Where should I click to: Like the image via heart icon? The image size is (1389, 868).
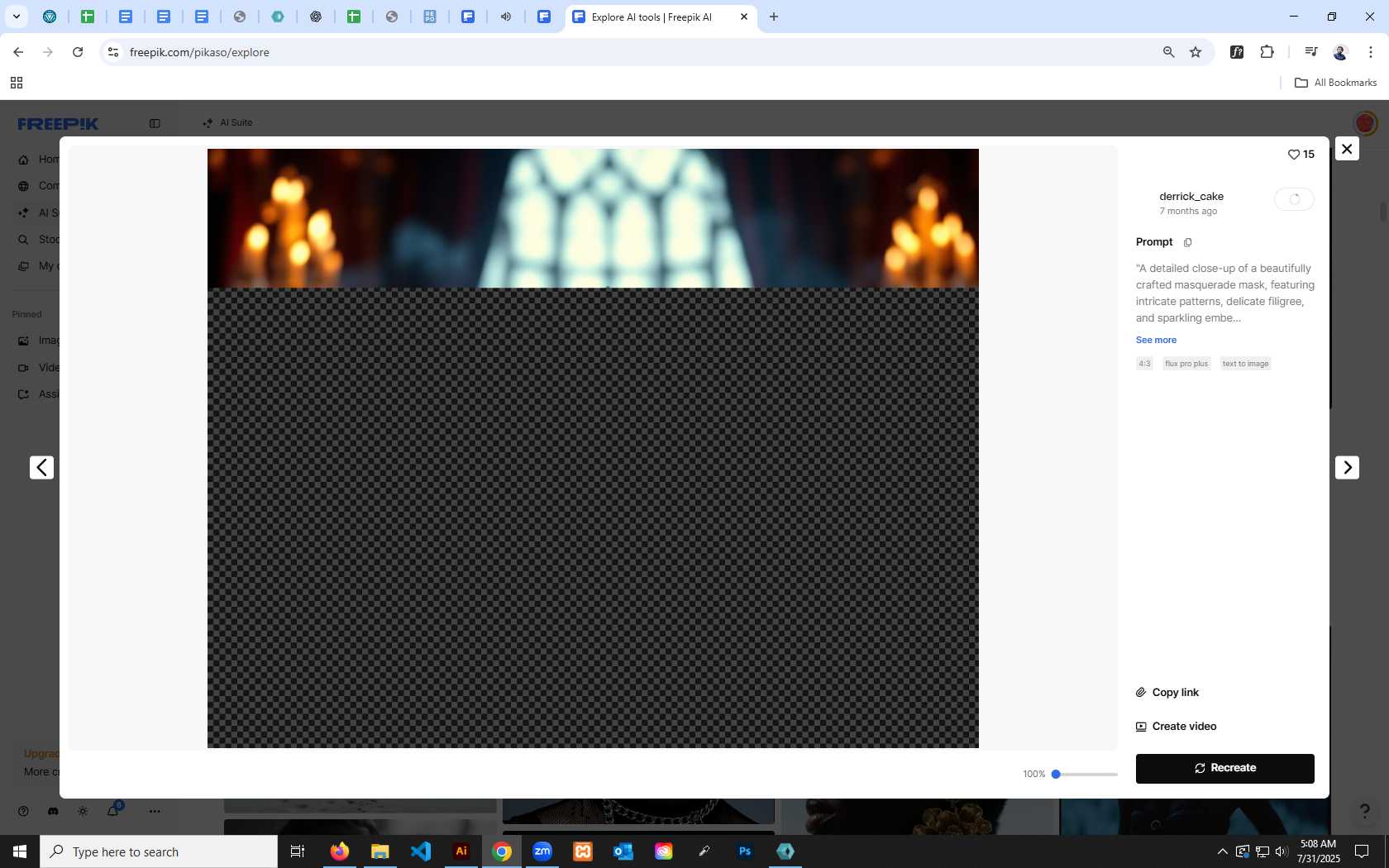tap(1294, 155)
